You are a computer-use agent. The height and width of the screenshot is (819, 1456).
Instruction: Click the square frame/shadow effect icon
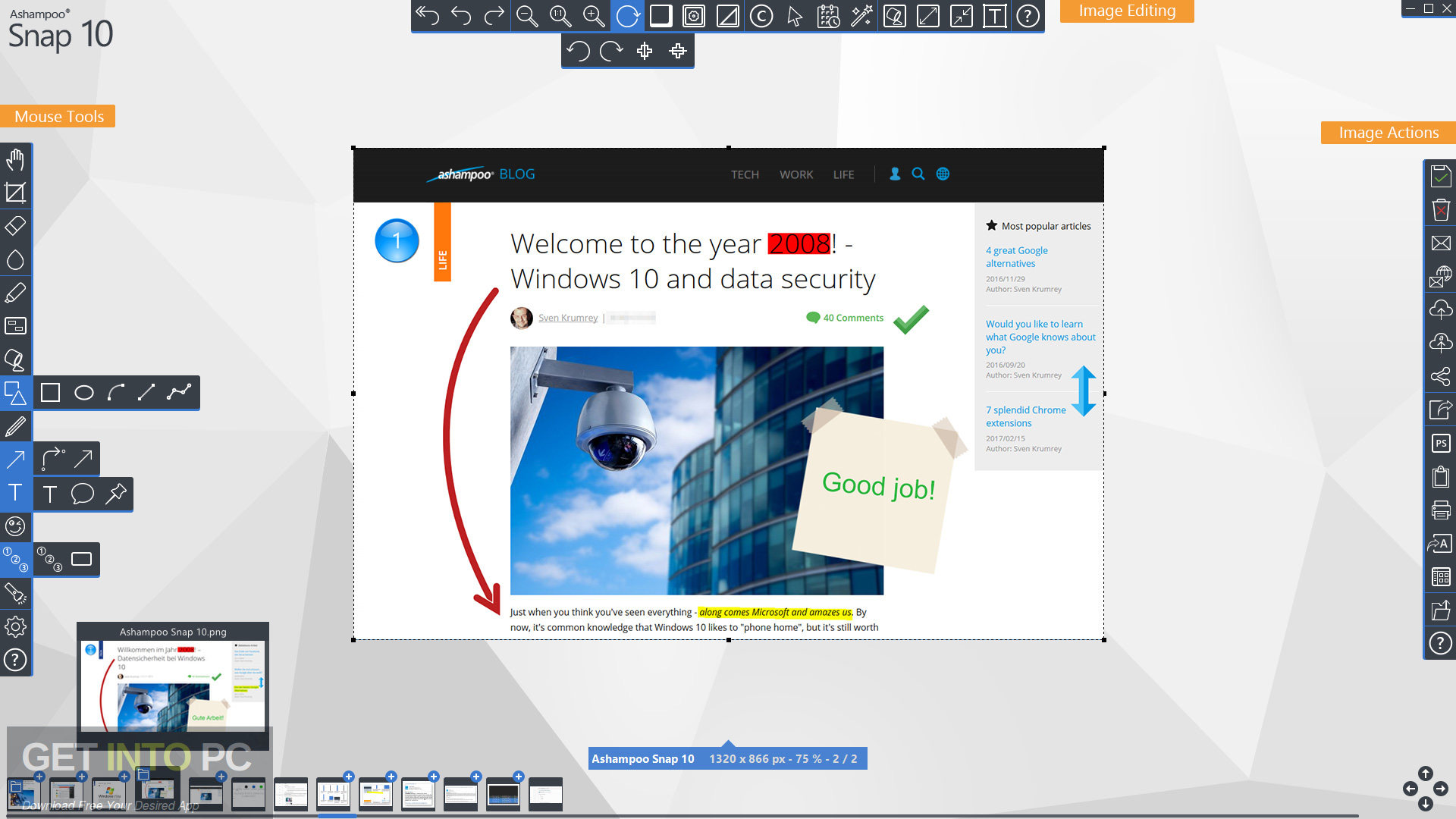pos(661,16)
